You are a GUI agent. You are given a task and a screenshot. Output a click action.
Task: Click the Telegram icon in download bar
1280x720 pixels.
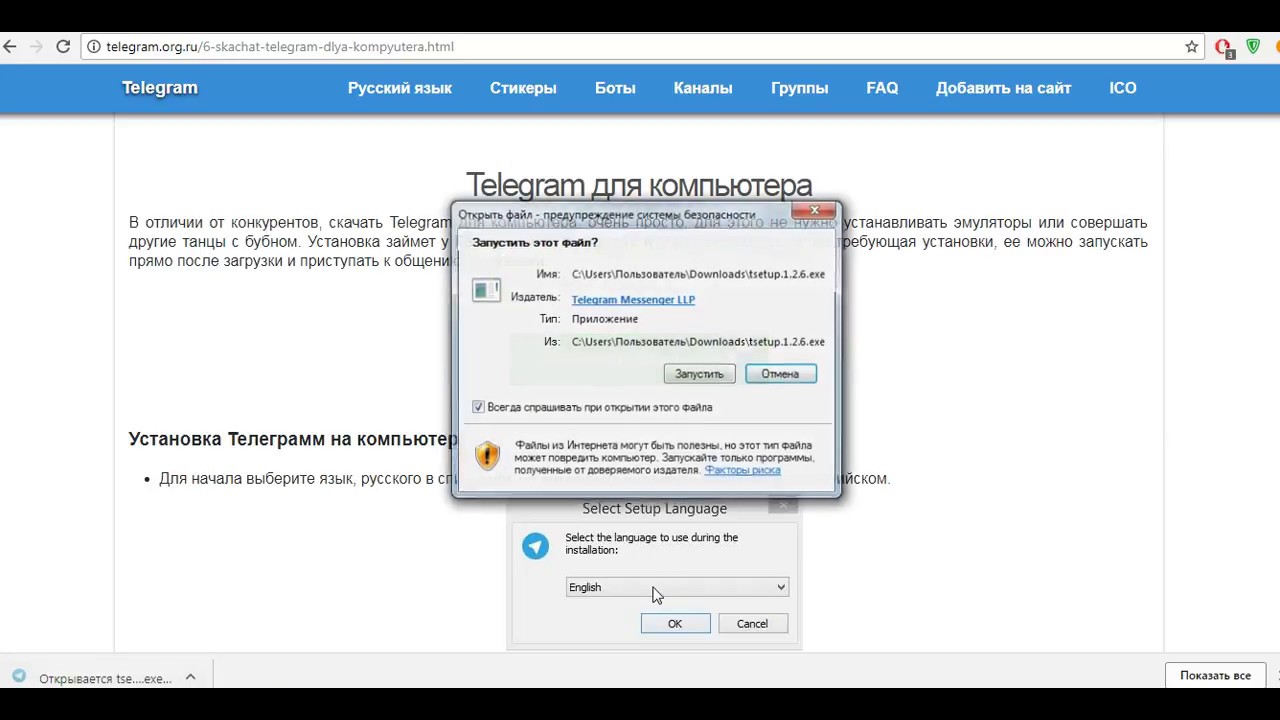[x=19, y=676]
